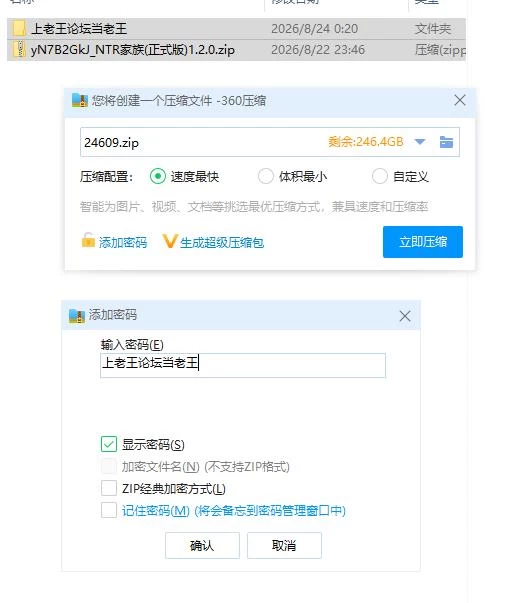Expand the save path dropdown arrow

click(x=420, y=142)
